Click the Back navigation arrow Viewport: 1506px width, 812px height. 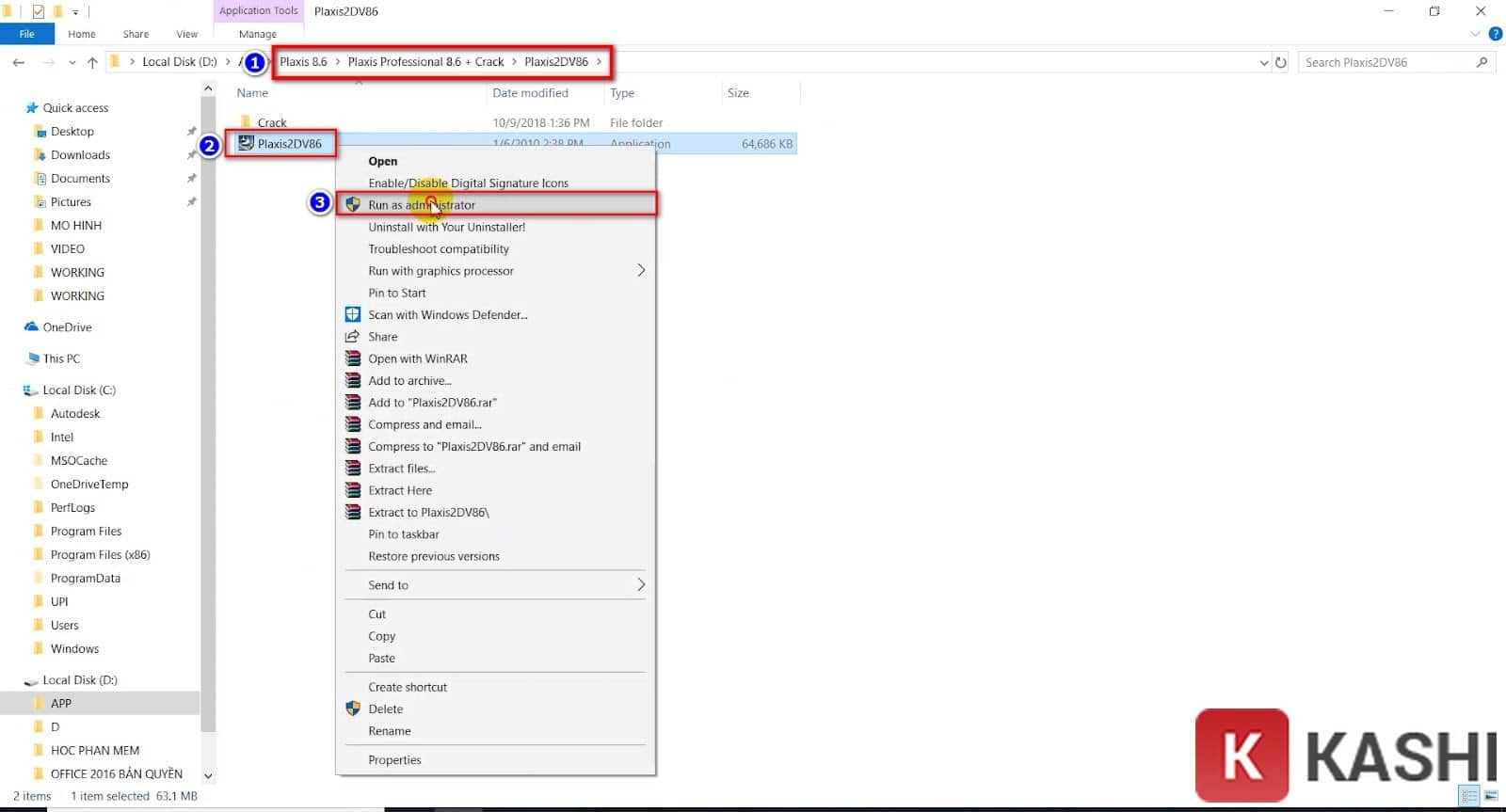19,62
